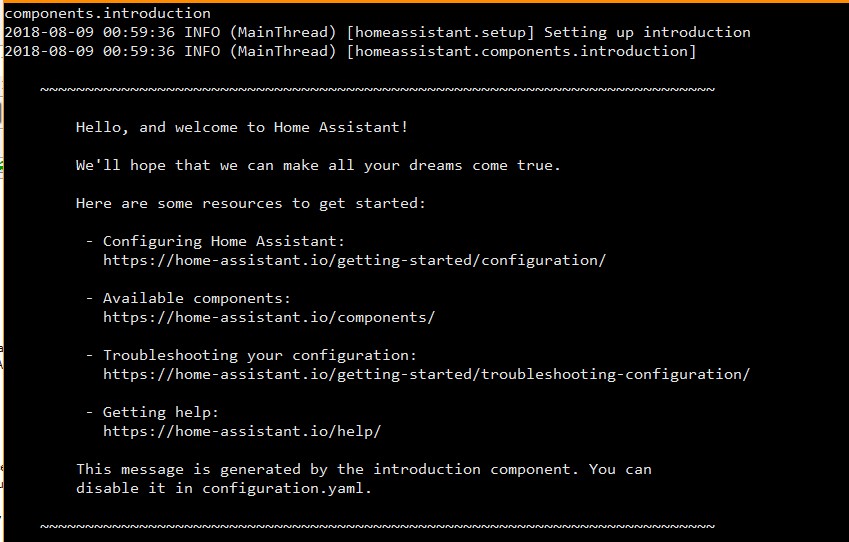Click 'components.introduction' text on the top line
Screen dimensions: 849x542
107,14
